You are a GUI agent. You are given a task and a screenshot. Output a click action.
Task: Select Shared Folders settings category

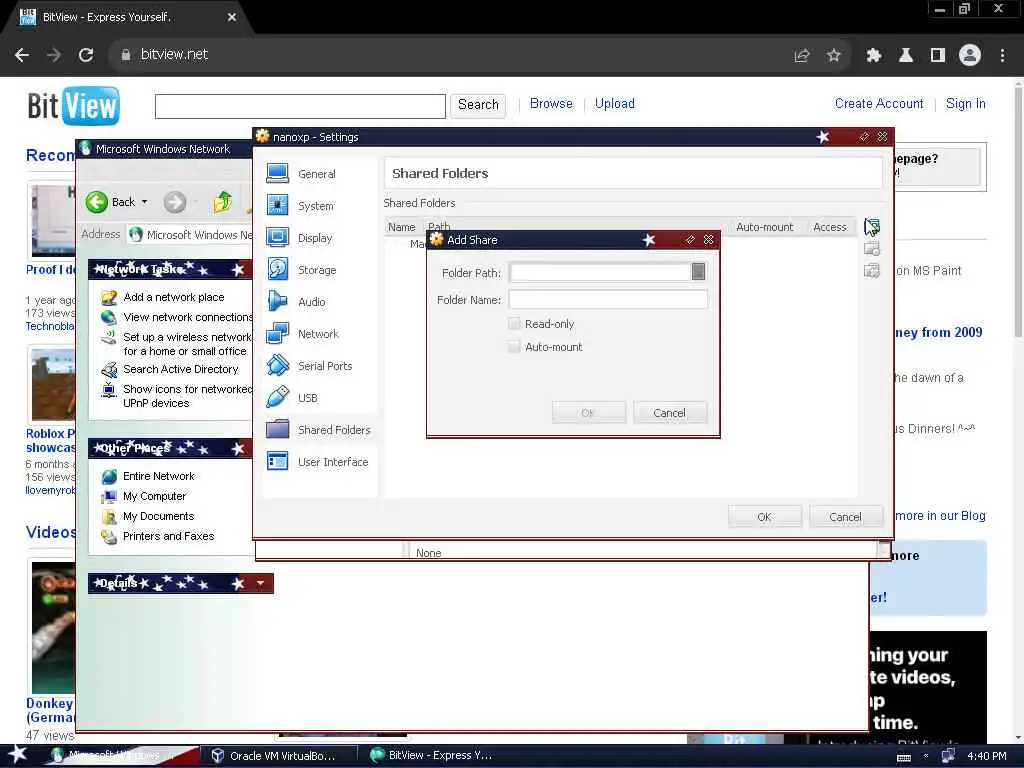(x=319, y=430)
